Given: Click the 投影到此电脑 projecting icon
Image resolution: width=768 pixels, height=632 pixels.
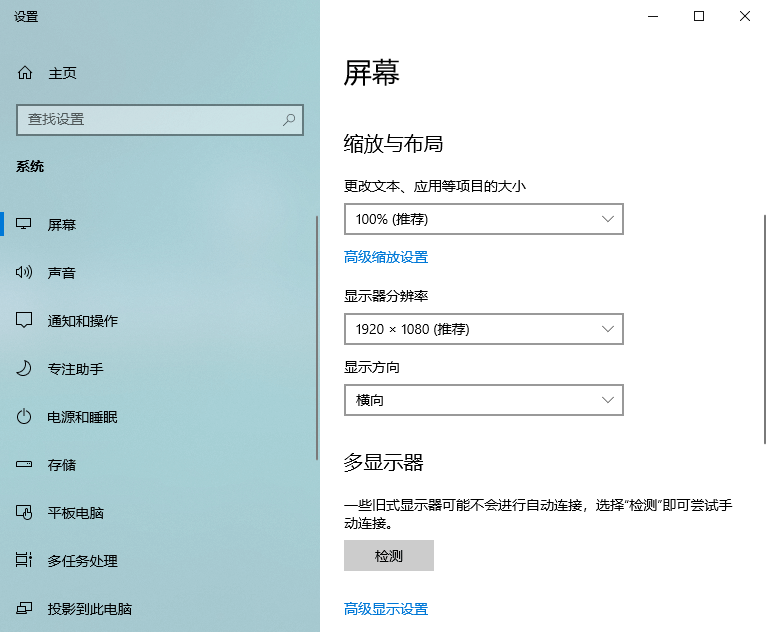Looking at the screenshot, I should tap(25, 609).
